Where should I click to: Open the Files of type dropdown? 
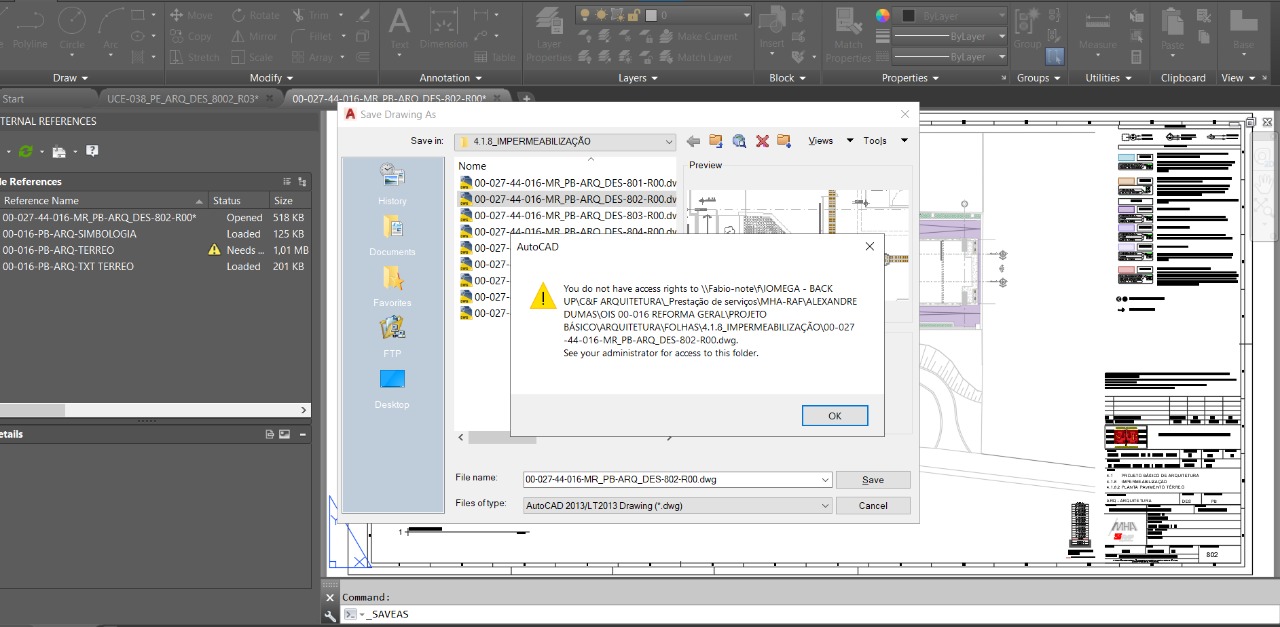pos(825,506)
